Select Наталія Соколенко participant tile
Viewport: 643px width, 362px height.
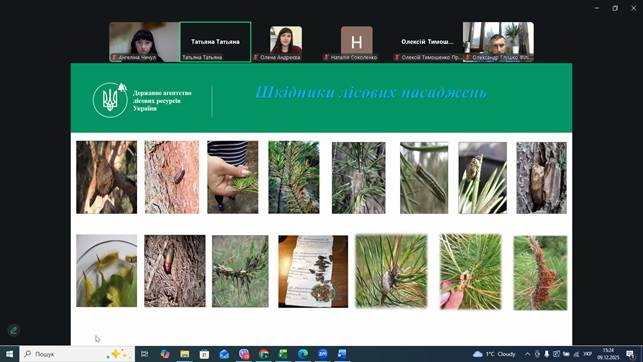356,42
